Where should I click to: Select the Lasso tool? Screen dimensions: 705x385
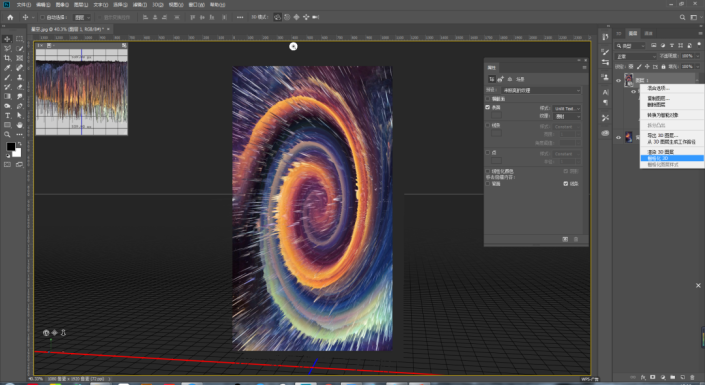tap(7, 49)
